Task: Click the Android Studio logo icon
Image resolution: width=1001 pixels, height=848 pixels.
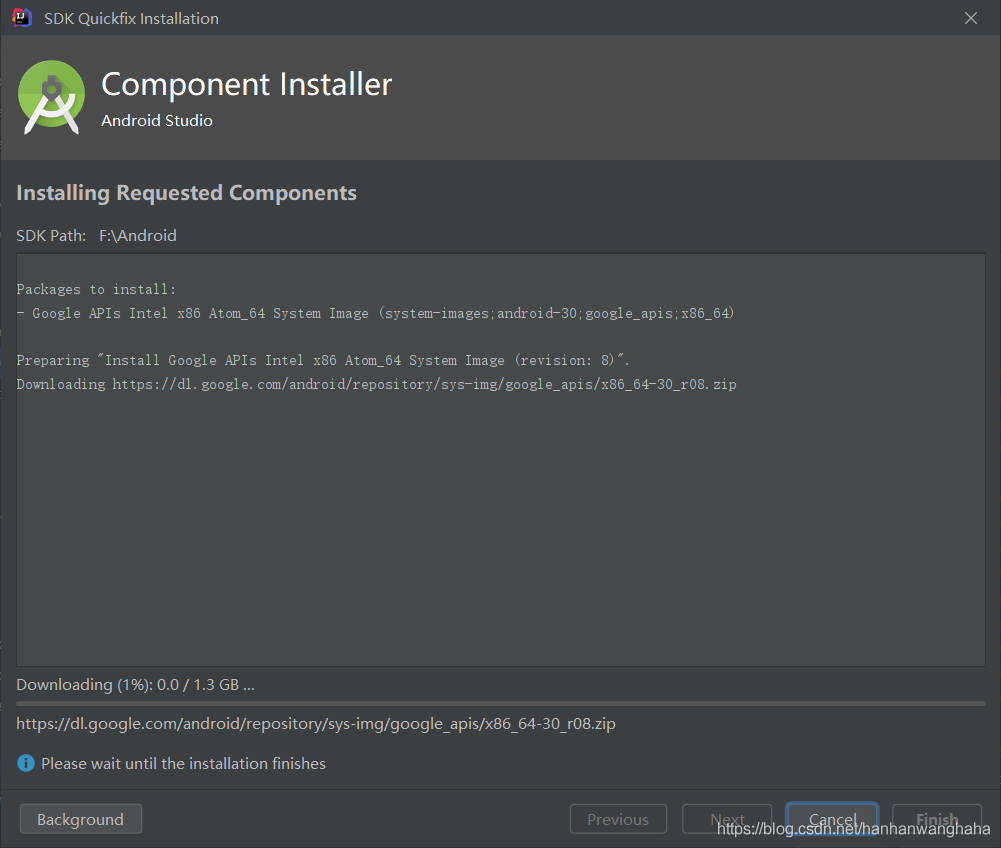Action: pos(50,95)
